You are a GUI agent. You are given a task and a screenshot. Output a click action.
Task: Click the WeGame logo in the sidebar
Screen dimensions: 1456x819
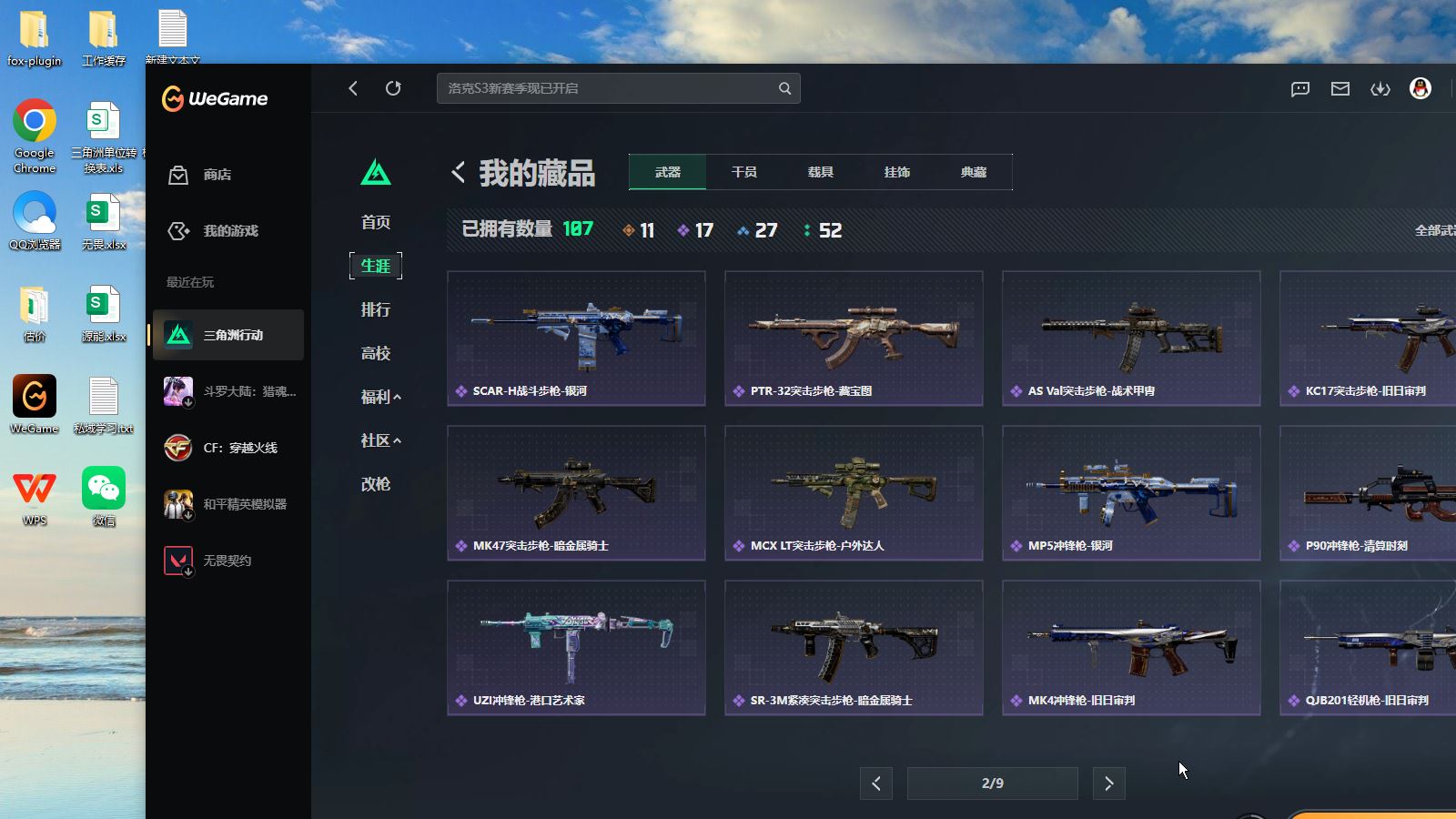pos(215,98)
